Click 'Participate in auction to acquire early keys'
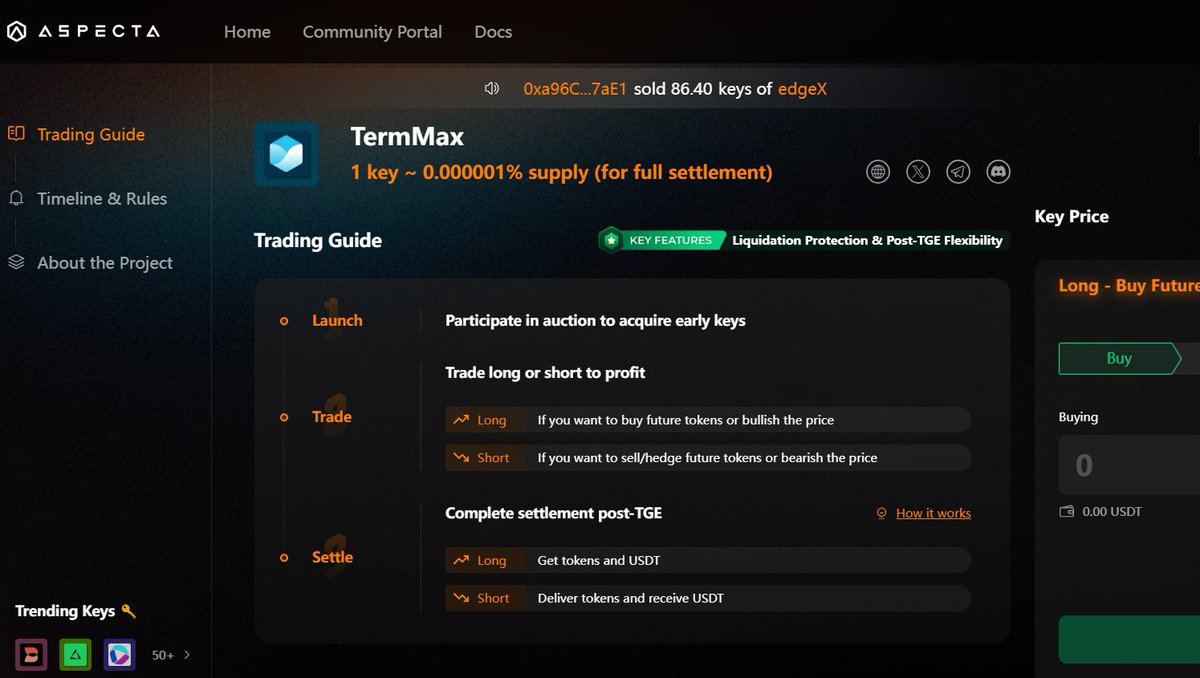1200x678 pixels. (595, 321)
